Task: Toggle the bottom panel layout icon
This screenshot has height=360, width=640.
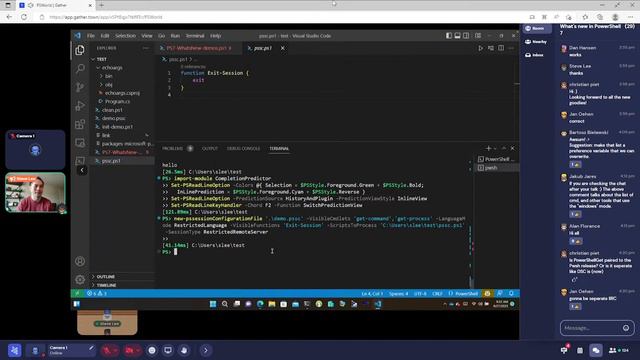Action: 458,36
